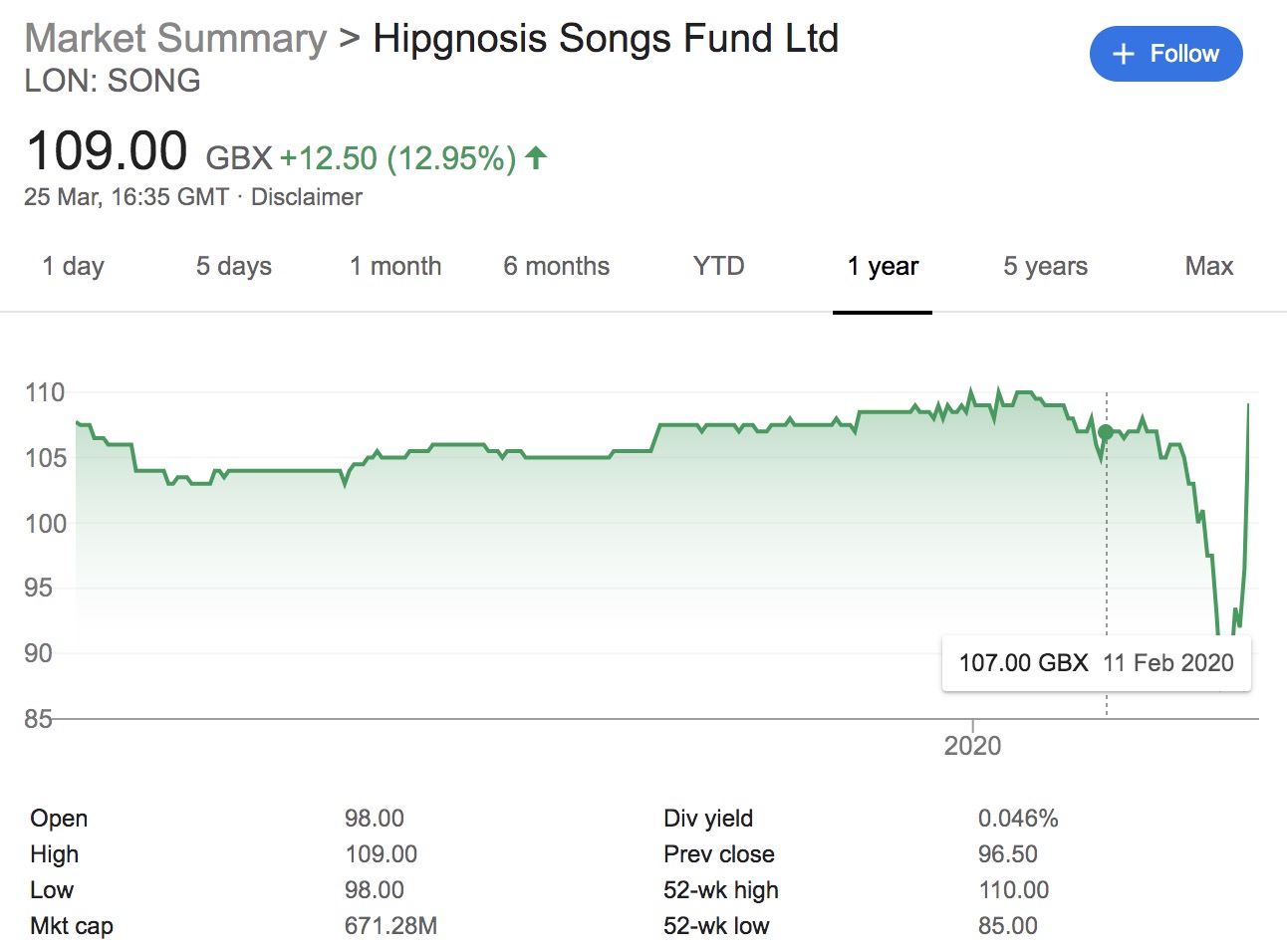Click the green data point marker on chart
The height and width of the screenshot is (952, 1287).
pyautogui.click(x=1106, y=432)
